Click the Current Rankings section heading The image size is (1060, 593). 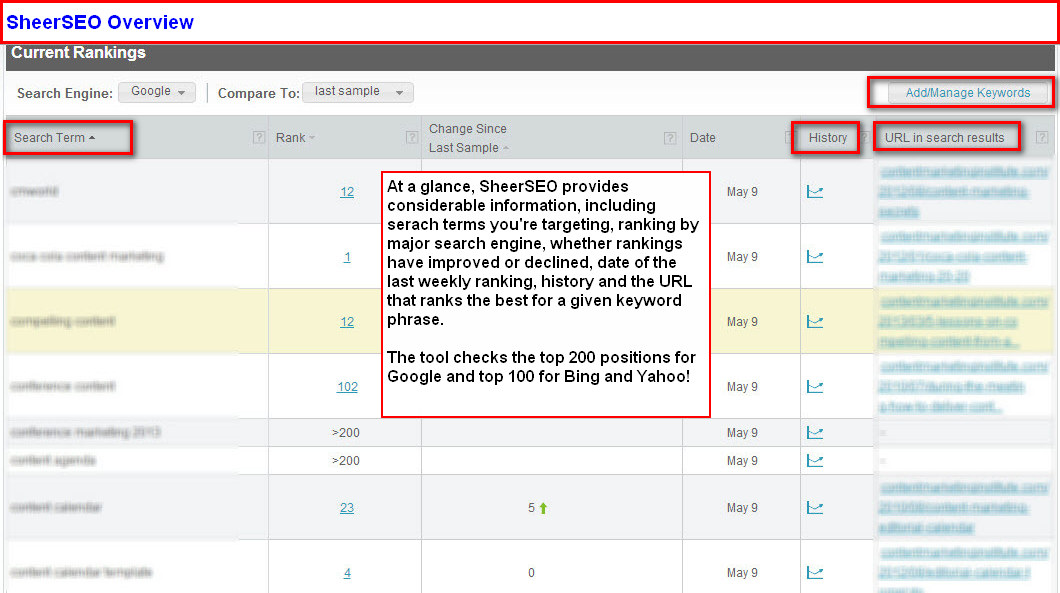pyautogui.click(x=78, y=53)
